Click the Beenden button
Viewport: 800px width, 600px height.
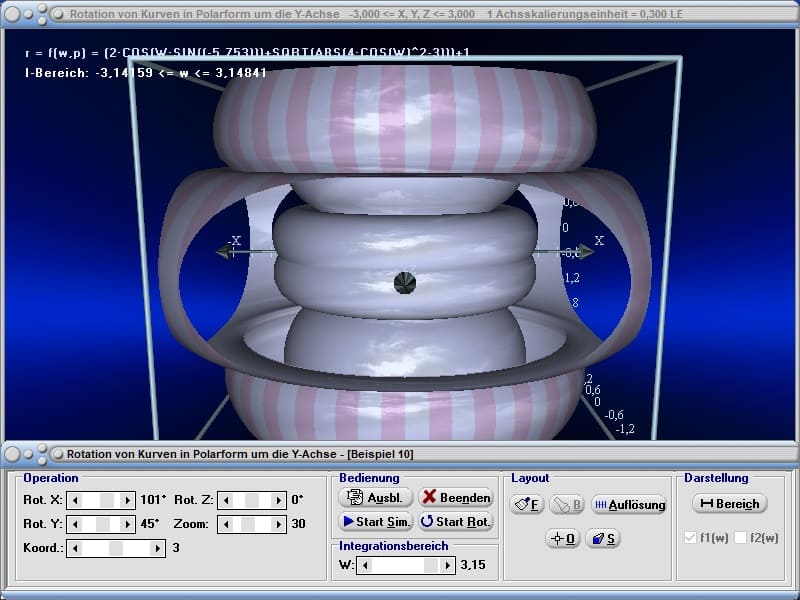click(456, 497)
